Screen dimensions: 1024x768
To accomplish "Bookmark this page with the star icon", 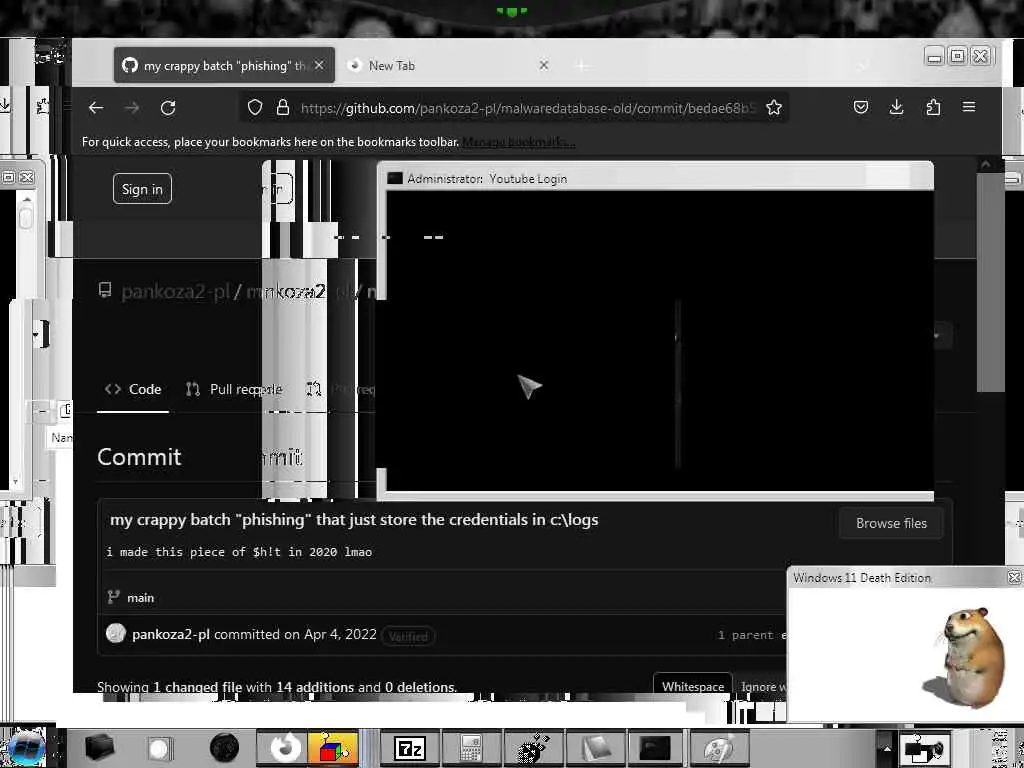I will tap(774, 107).
